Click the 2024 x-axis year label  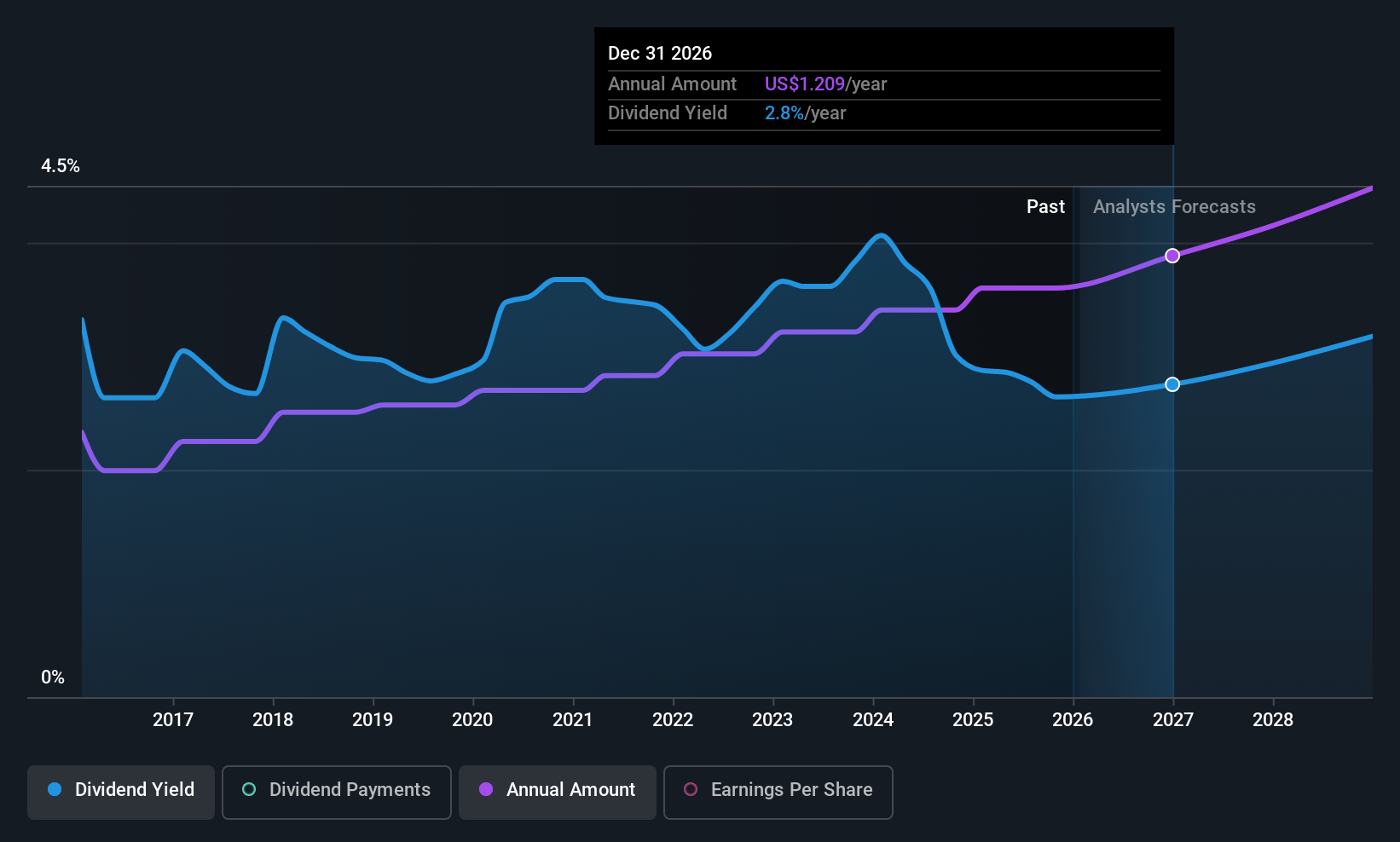pos(873,720)
